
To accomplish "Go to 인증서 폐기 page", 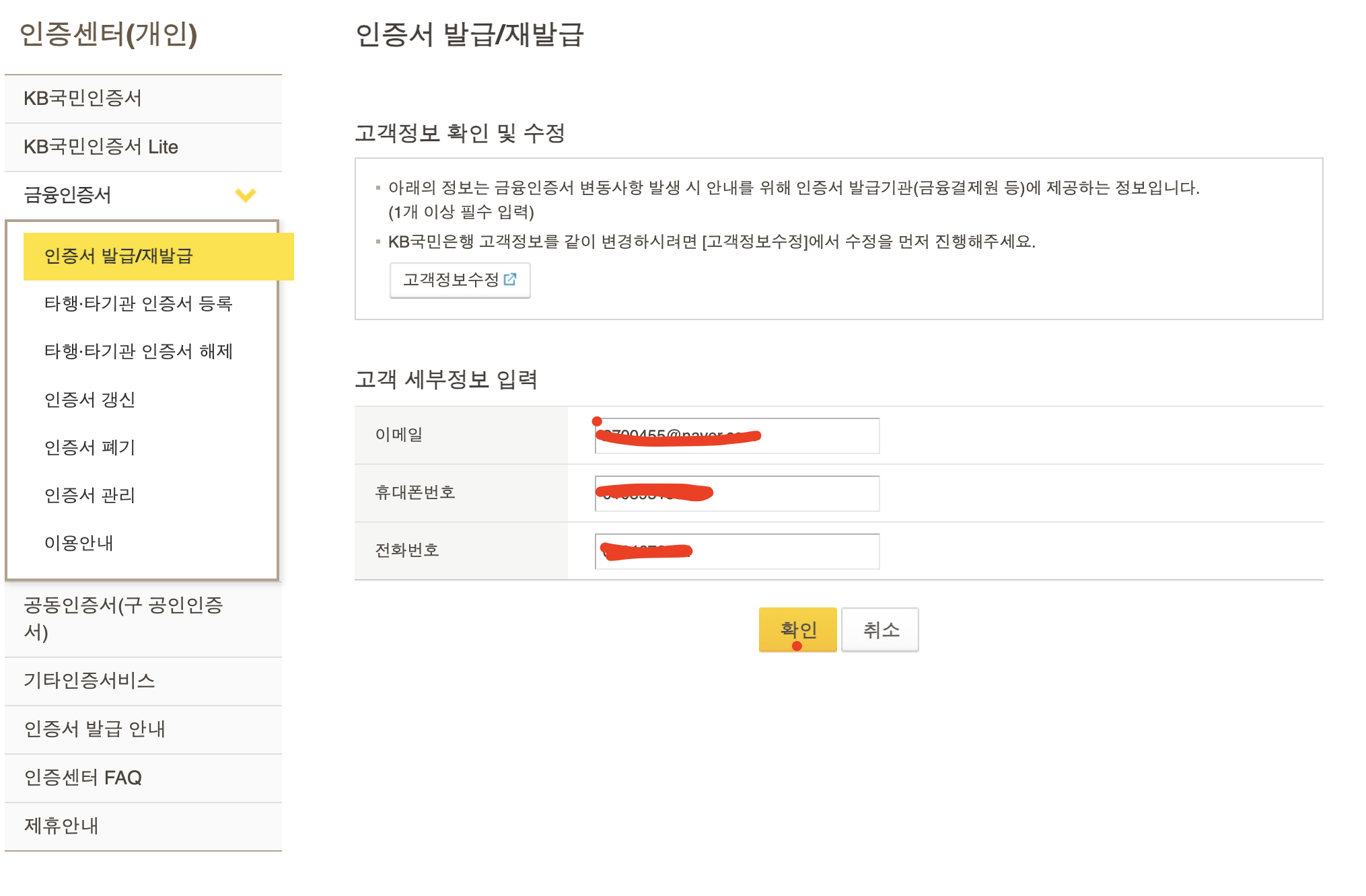I will pyautogui.click(x=90, y=447).
